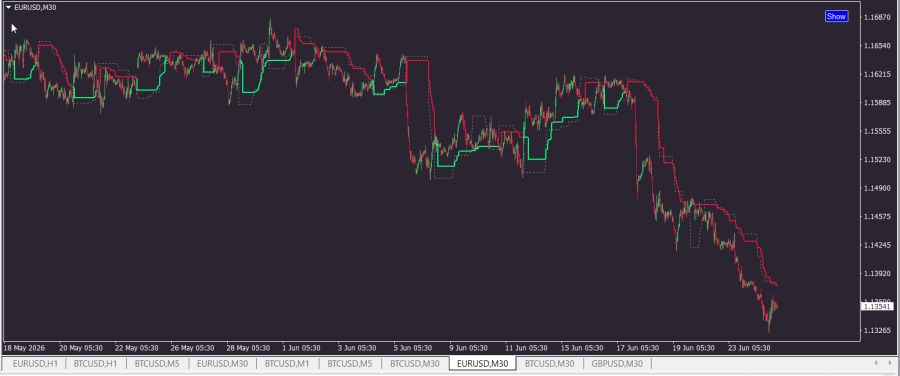Expand the EURUSD,M30 chart title arrow
Screen dimensions: 900x376
(9, 7)
